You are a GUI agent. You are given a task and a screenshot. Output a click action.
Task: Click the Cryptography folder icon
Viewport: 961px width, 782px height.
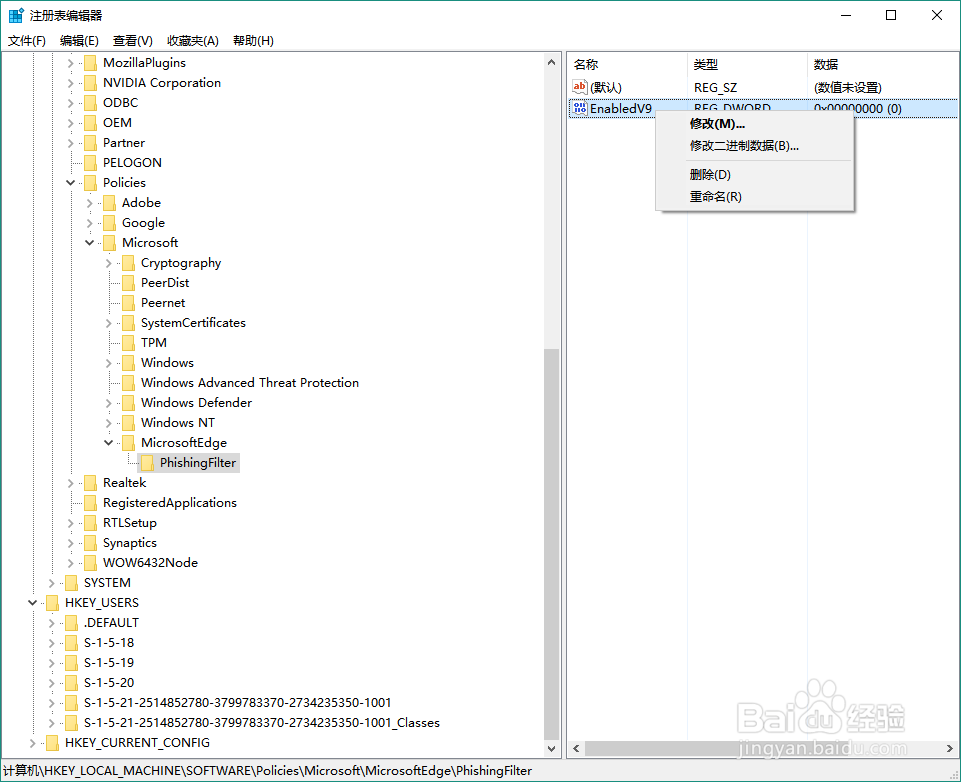click(128, 263)
